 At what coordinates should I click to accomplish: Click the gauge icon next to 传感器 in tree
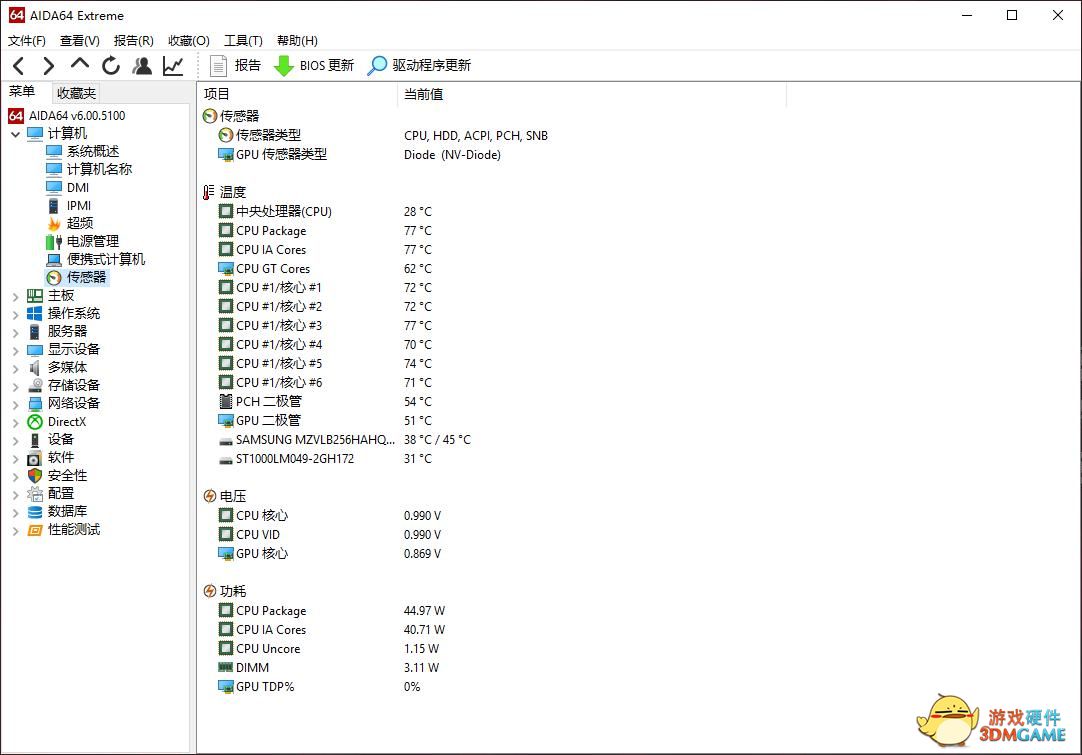tap(54, 277)
